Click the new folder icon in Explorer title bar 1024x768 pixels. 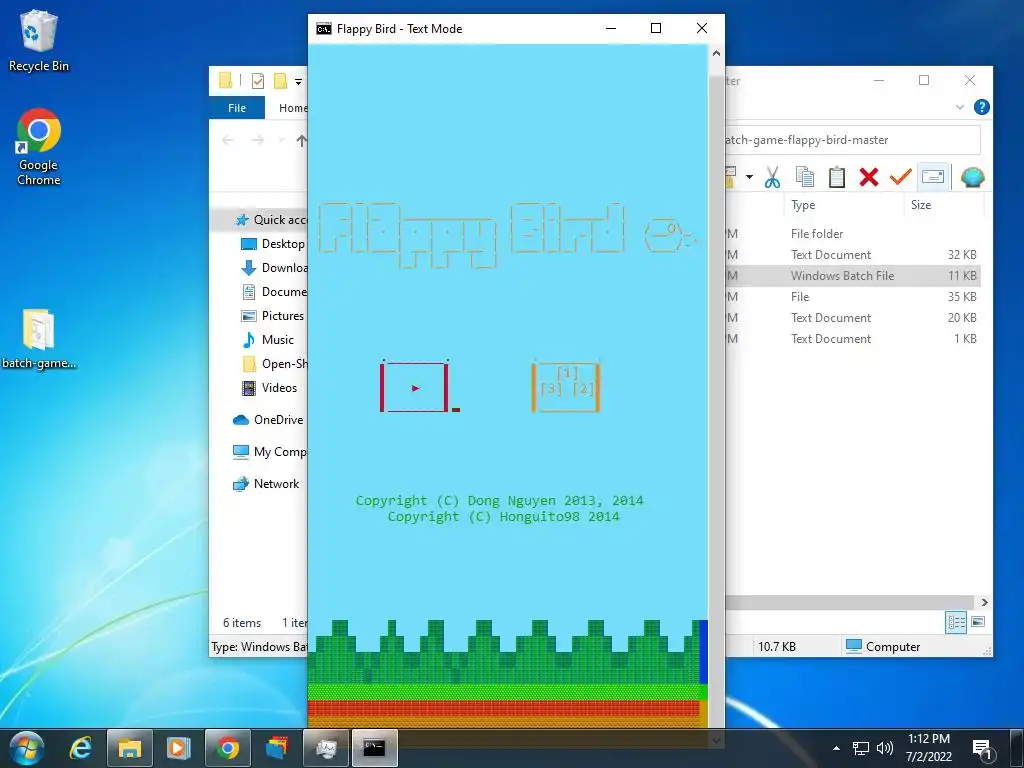pyautogui.click(x=280, y=81)
